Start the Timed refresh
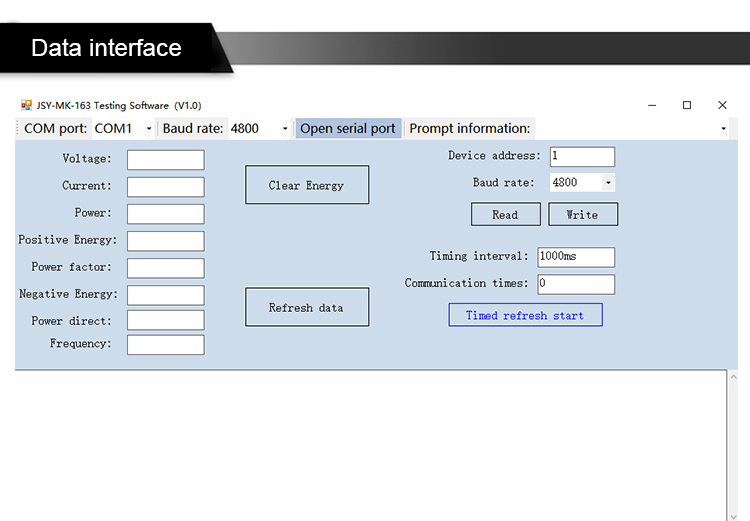 (x=525, y=315)
